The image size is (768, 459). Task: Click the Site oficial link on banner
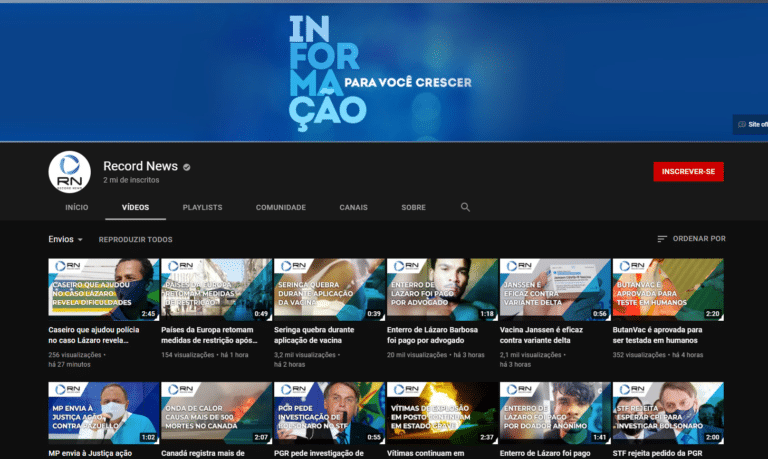tap(751, 125)
